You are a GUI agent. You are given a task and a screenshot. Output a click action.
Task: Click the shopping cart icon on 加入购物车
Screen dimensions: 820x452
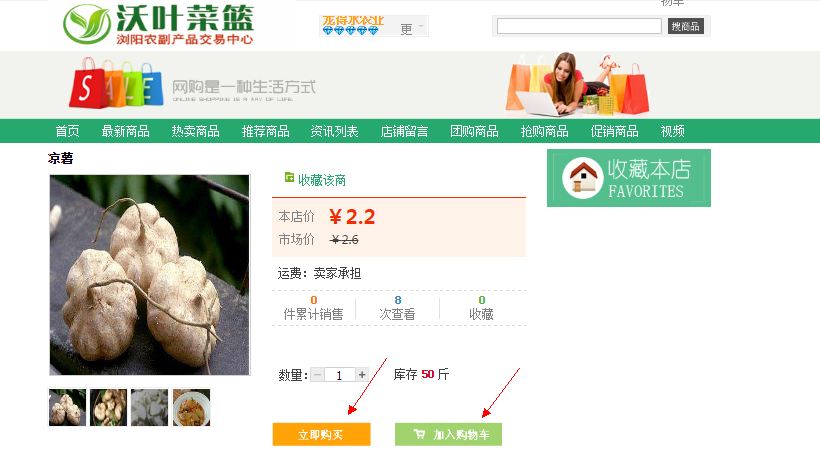click(x=419, y=434)
